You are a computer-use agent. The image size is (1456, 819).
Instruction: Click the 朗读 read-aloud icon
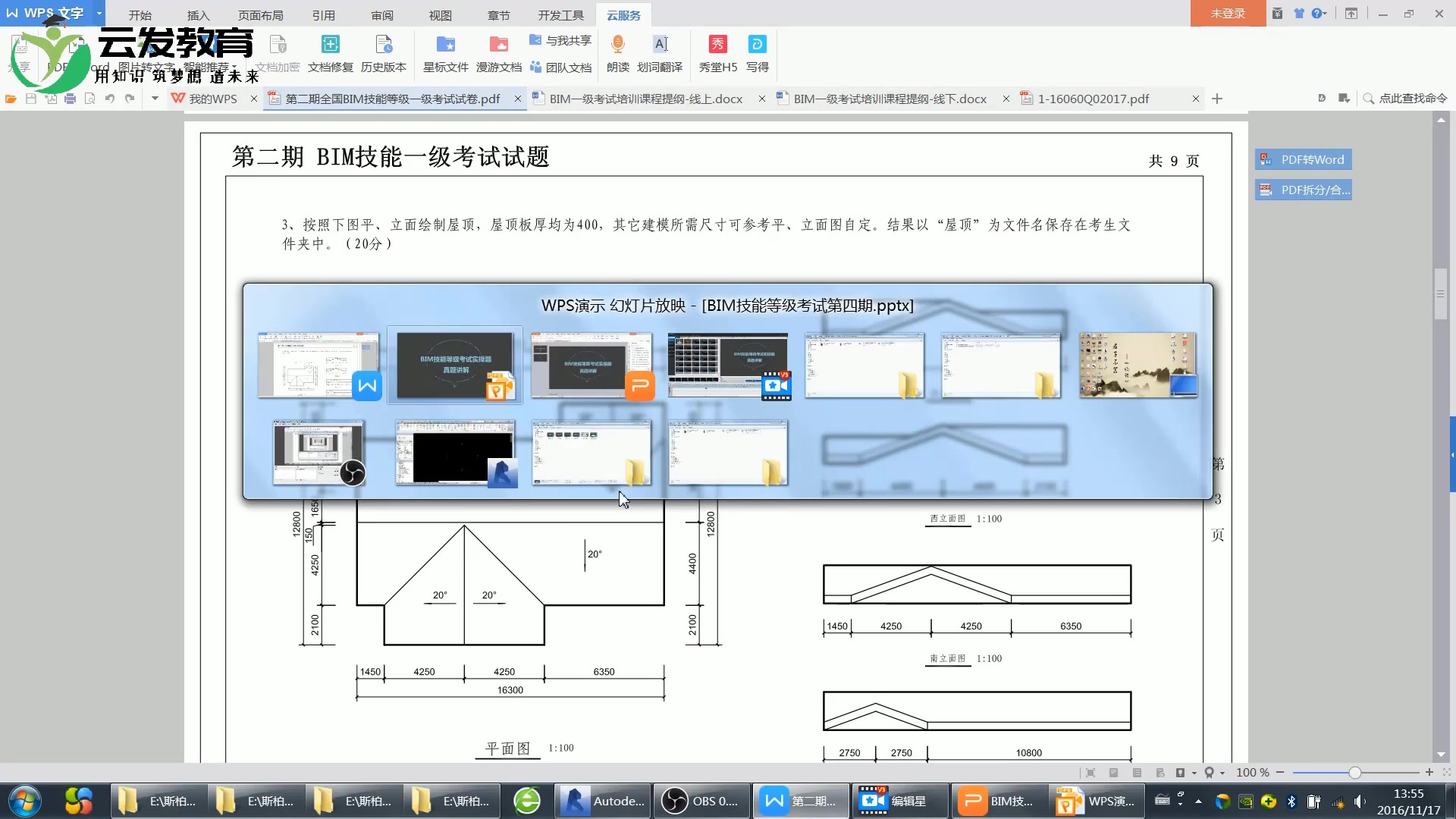pos(617,45)
